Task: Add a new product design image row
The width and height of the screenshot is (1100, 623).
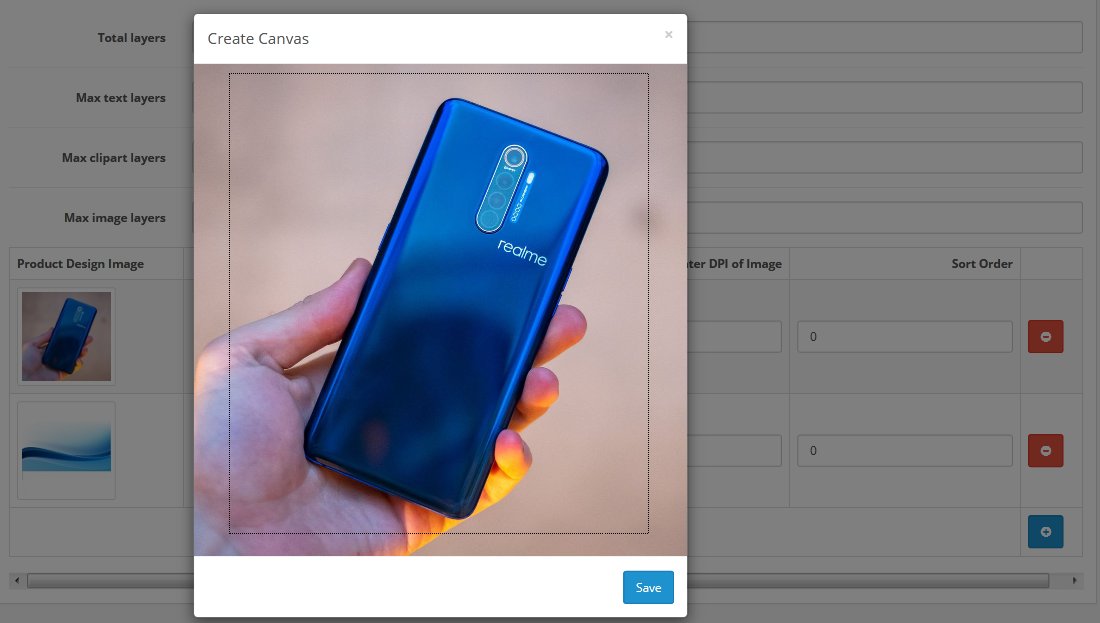Action: (1045, 532)
